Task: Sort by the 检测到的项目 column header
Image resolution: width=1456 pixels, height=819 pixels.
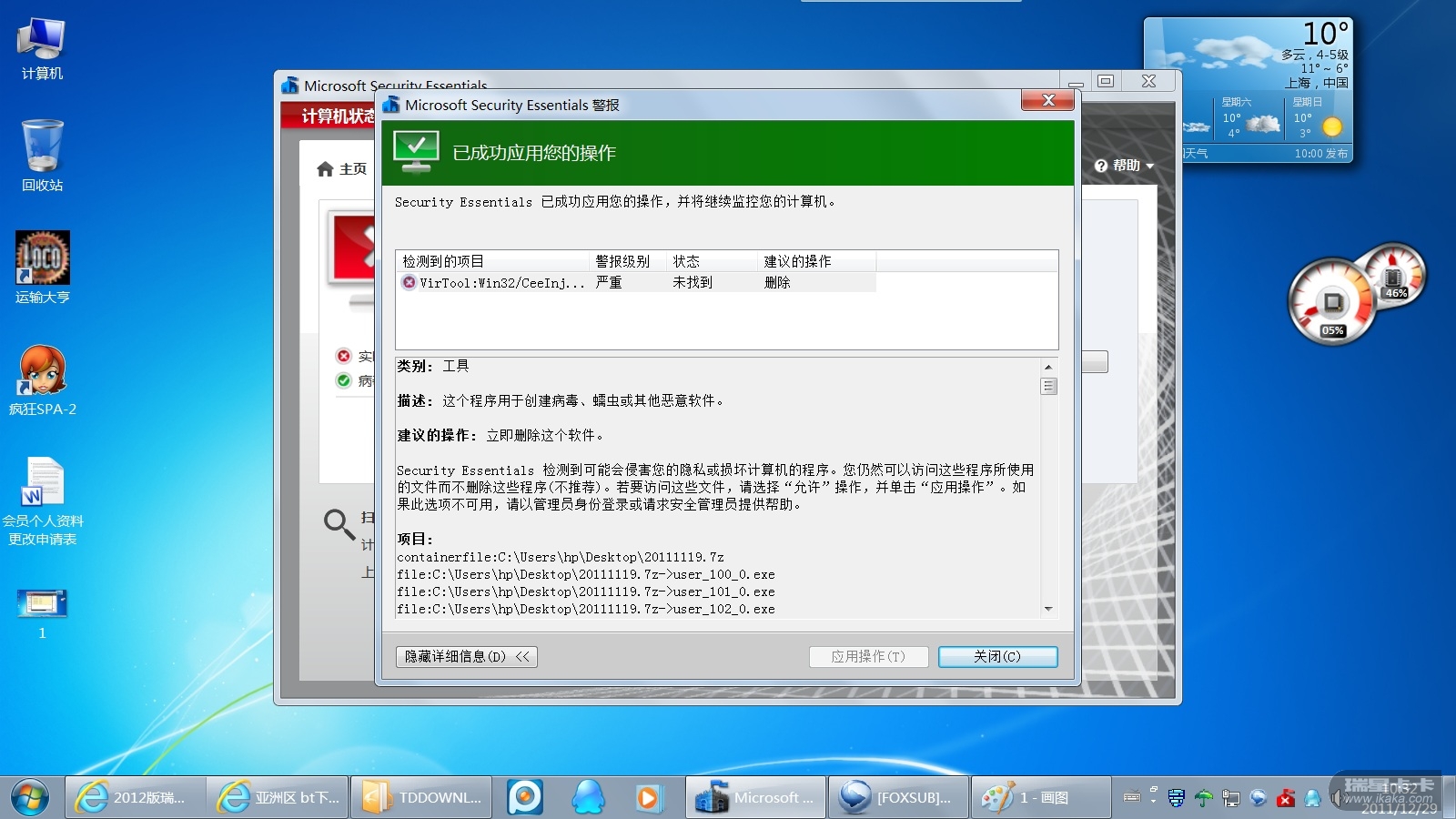Action: [x=492, y=261]
